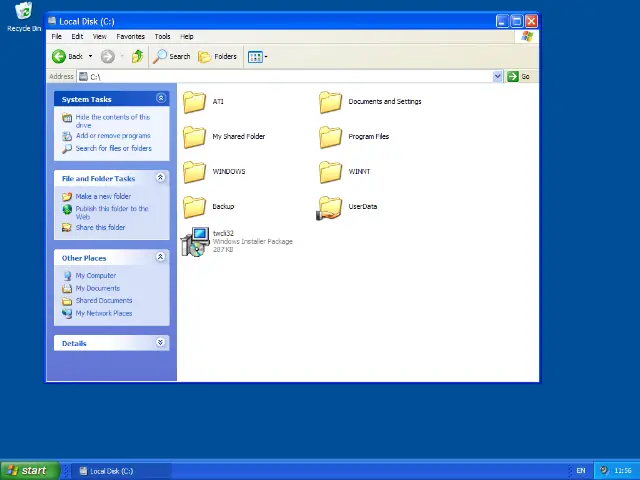Select the WINNT folder icon
Image resolution: width=640 pixels, height=480 pixels.
pos(330,172)
